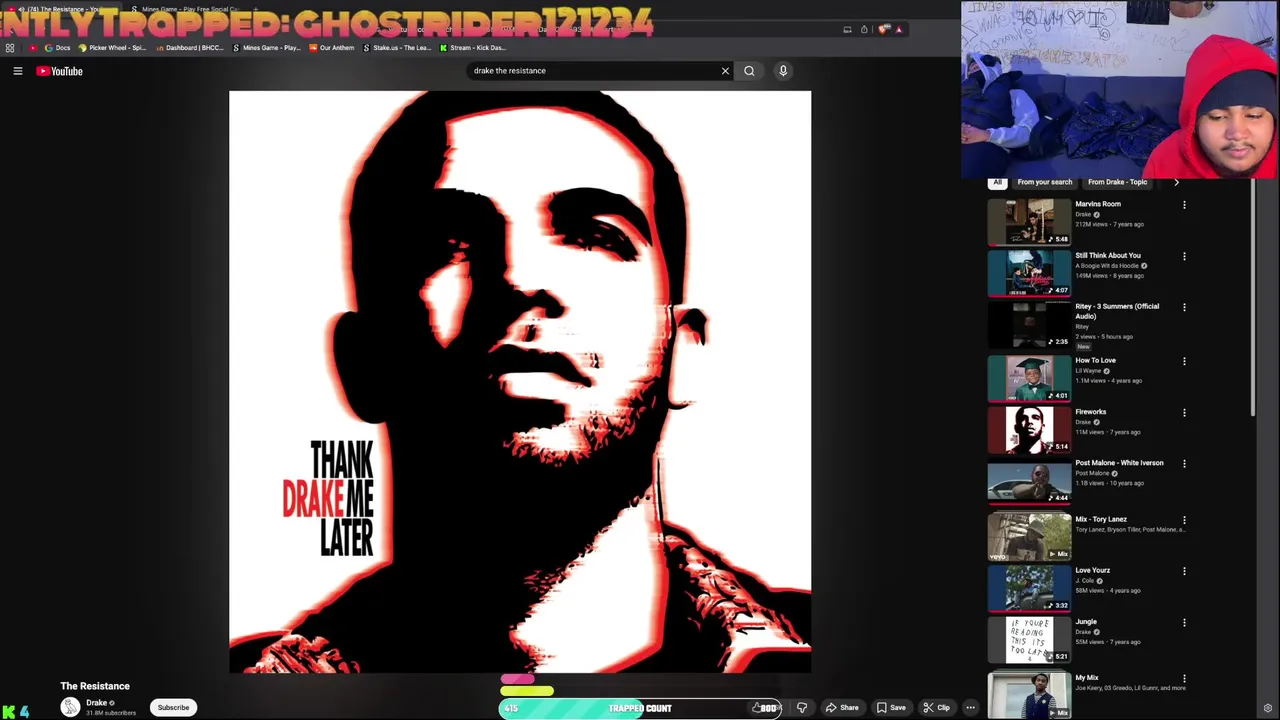Open options menu for Jungle
This screenshot has height=720, width=1280.
tap(1184, 622)
